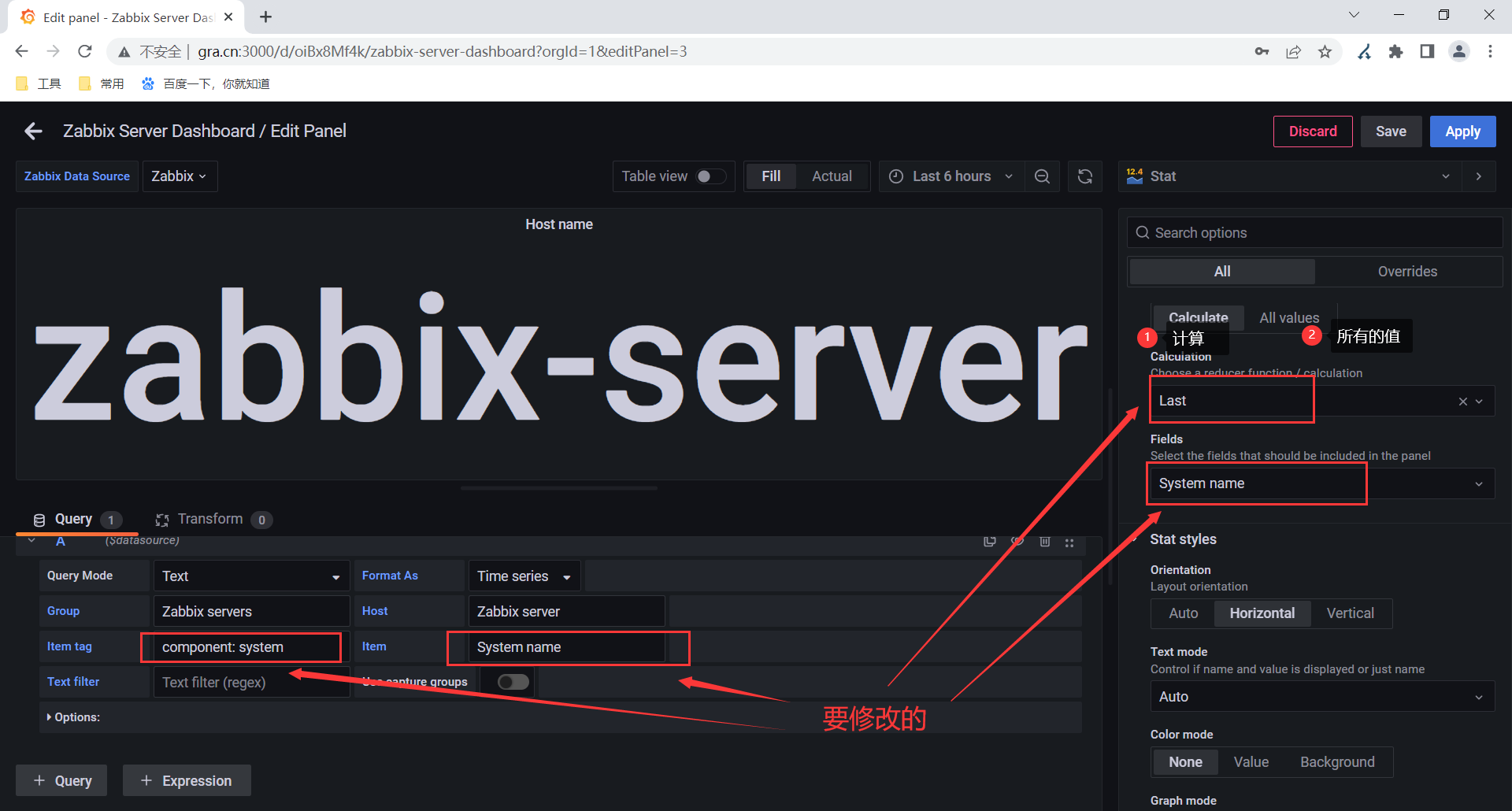Screen dimensions: 1512x811
Task: Clear the Last calculation with the X icon
Action: [1462, 402]
